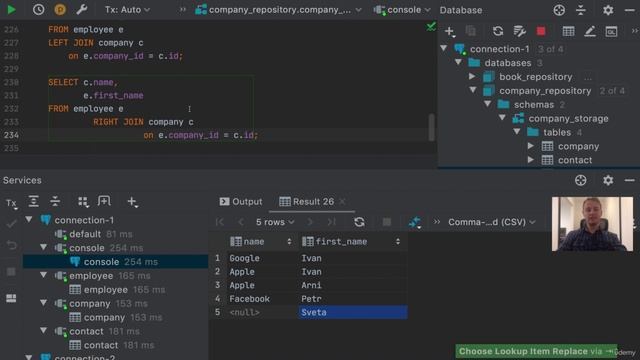Open query history clock icon
The width and height of the screenshot is (640, 360).
[x=38, y=9]
